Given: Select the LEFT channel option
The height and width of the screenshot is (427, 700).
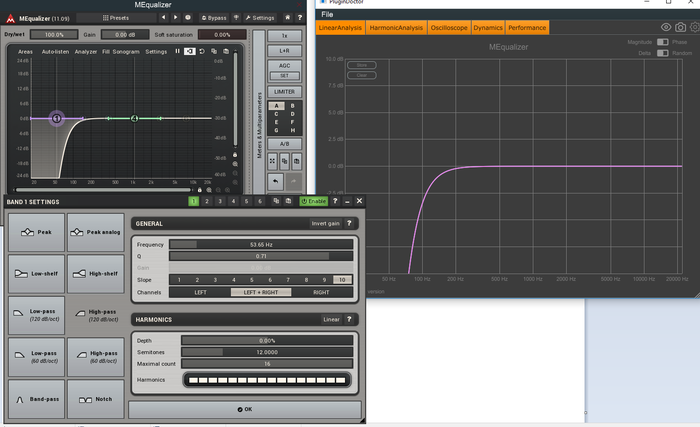Looking at the screenshot, I should pos(200,293).
